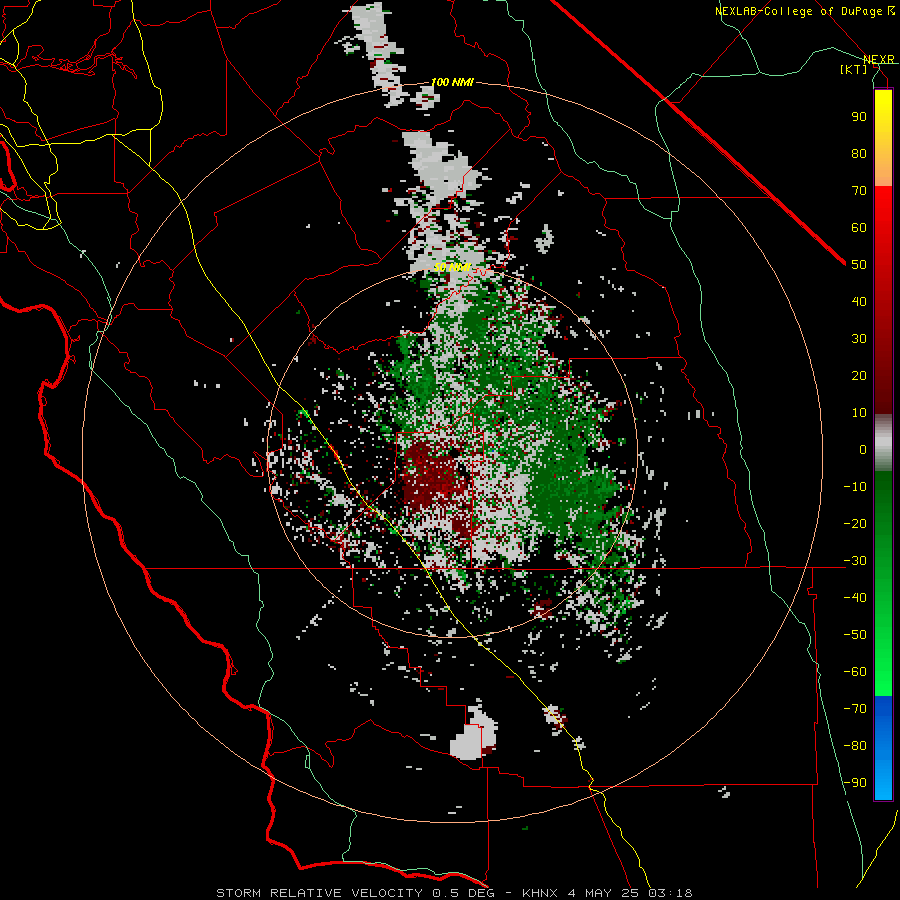Click the 4 MAY 25 03:18 timestamp
Image resolution: width=900 pixels, height=900 pixels.
630,893
